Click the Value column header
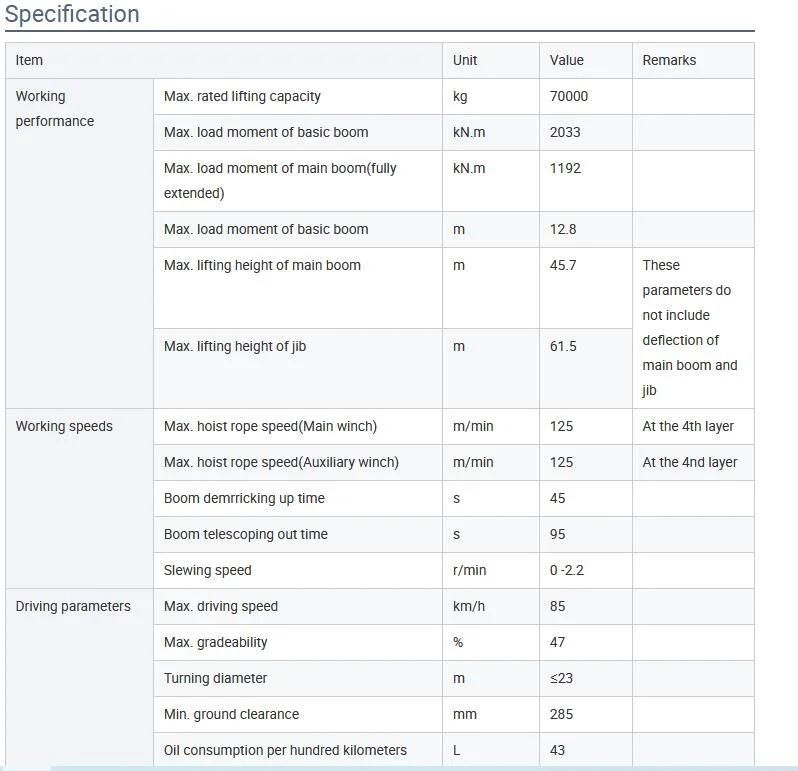 (x=586, y=61)
